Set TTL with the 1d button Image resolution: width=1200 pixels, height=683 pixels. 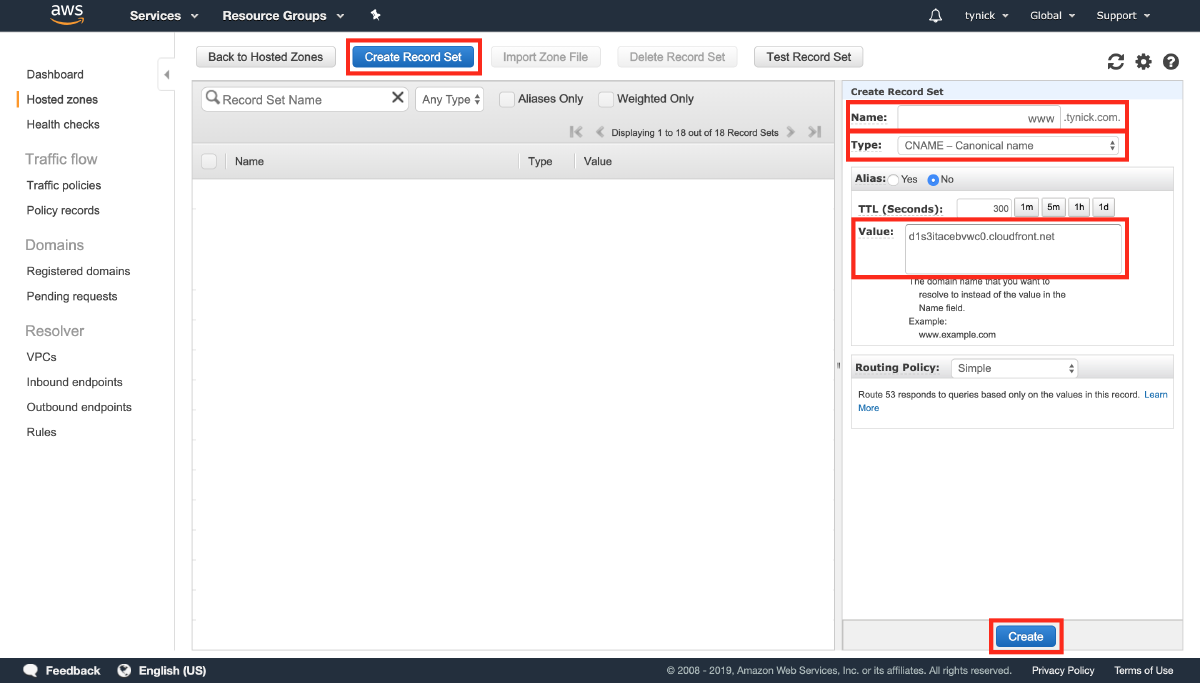[x=1103, y=207]
